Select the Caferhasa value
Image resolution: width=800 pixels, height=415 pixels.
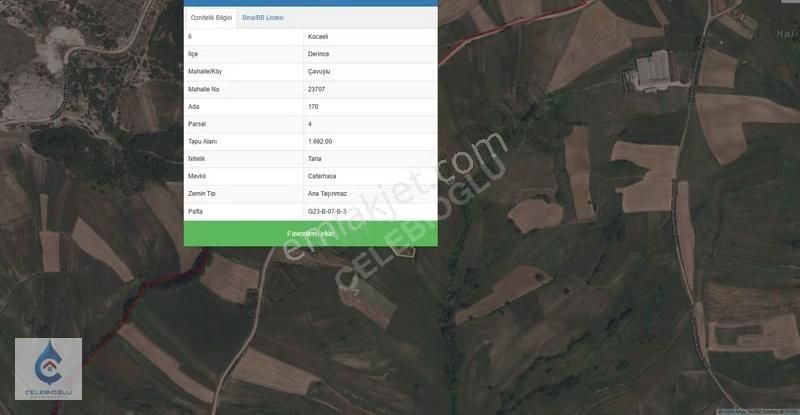322,176
